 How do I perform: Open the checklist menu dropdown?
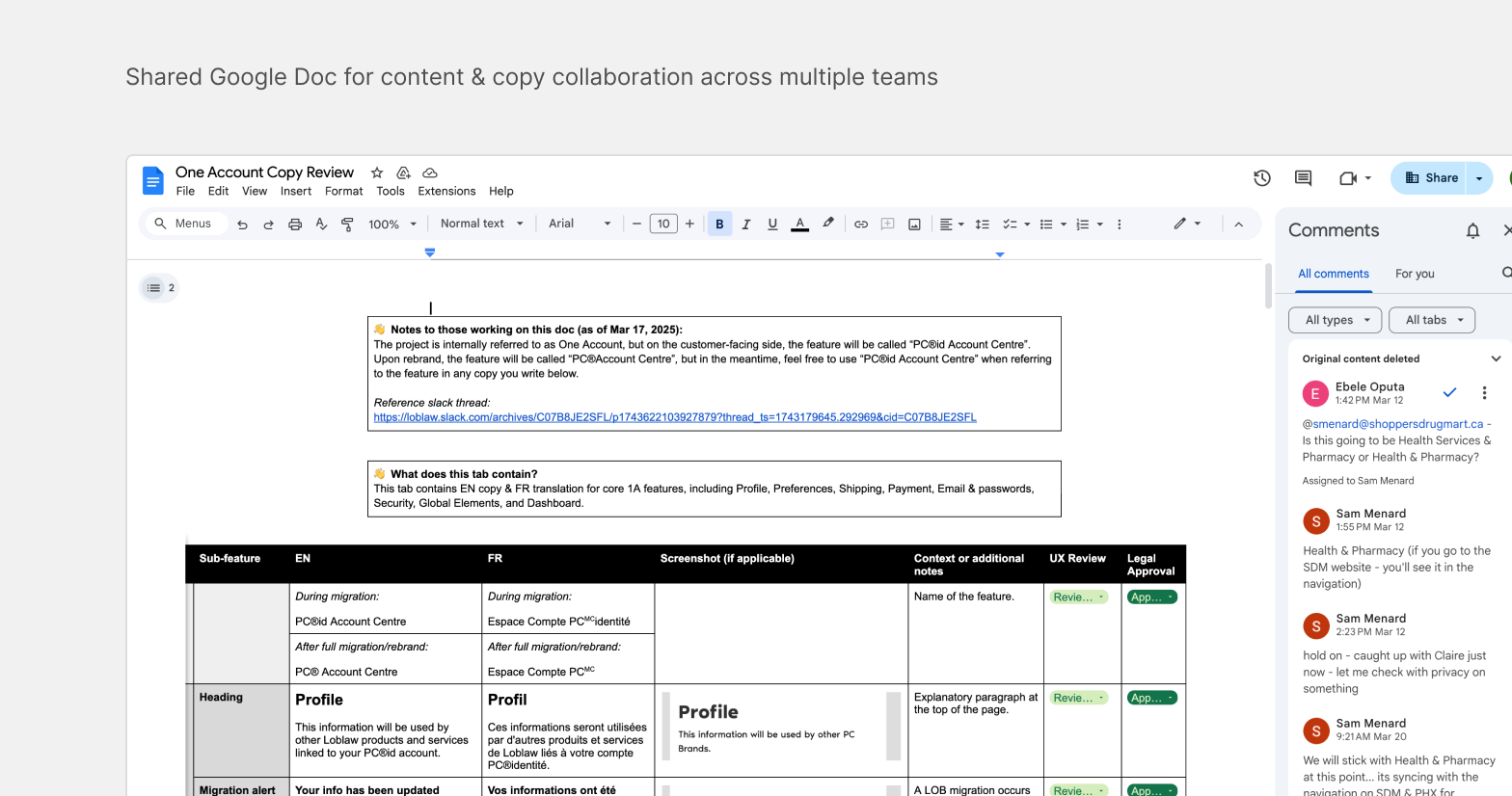click(1016, 224)
